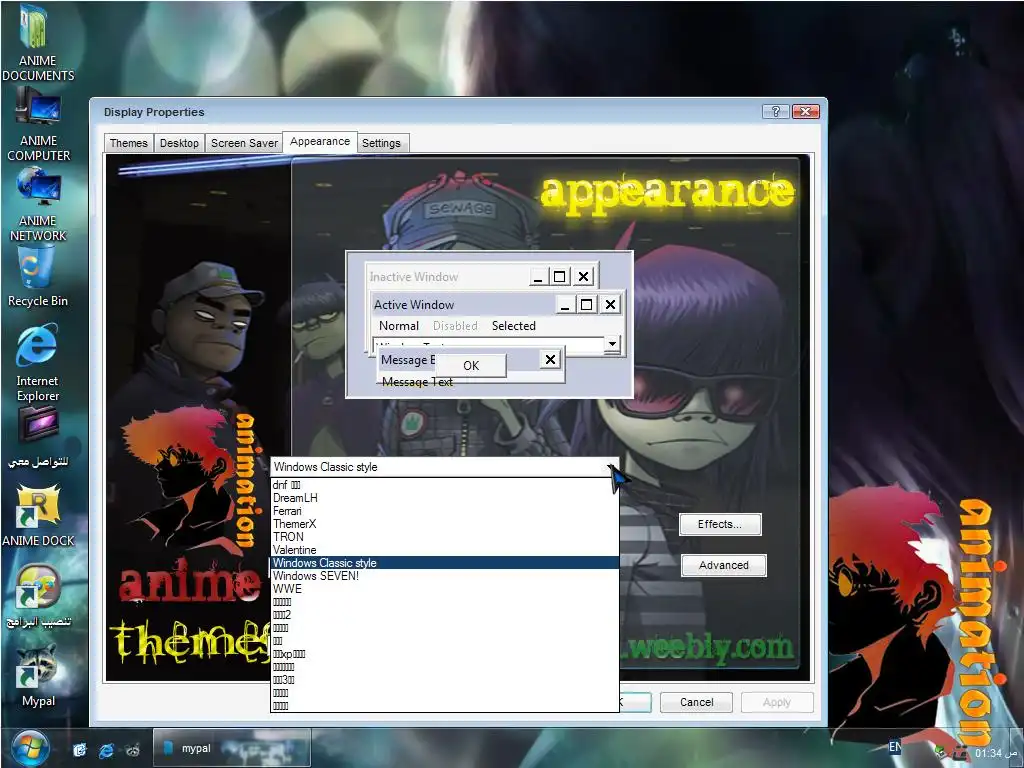
Task: Click the first quick launch icon beside the Start orb
Action: point(79,750)
